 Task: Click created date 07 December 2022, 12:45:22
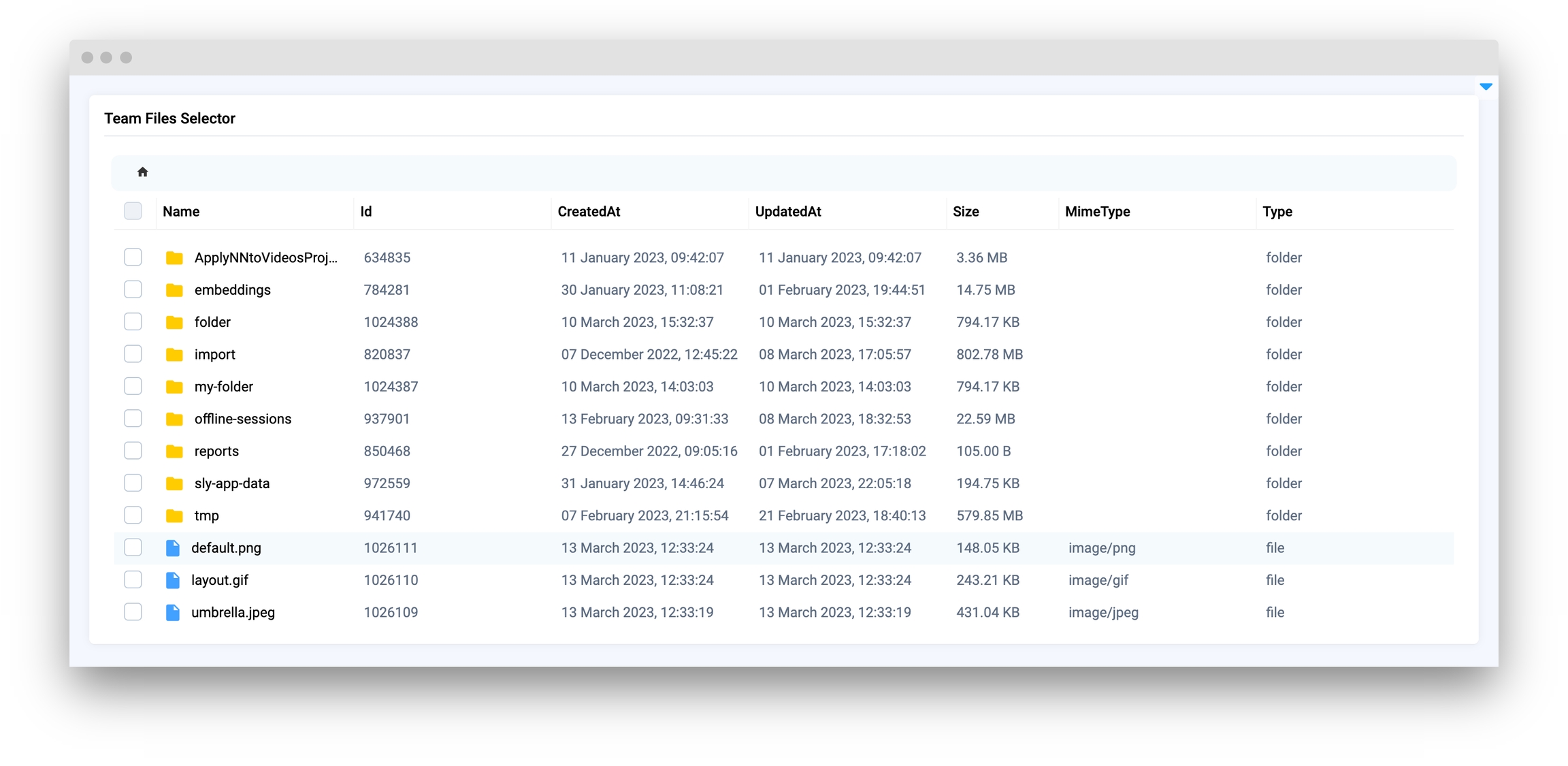(x=649, y=354)
